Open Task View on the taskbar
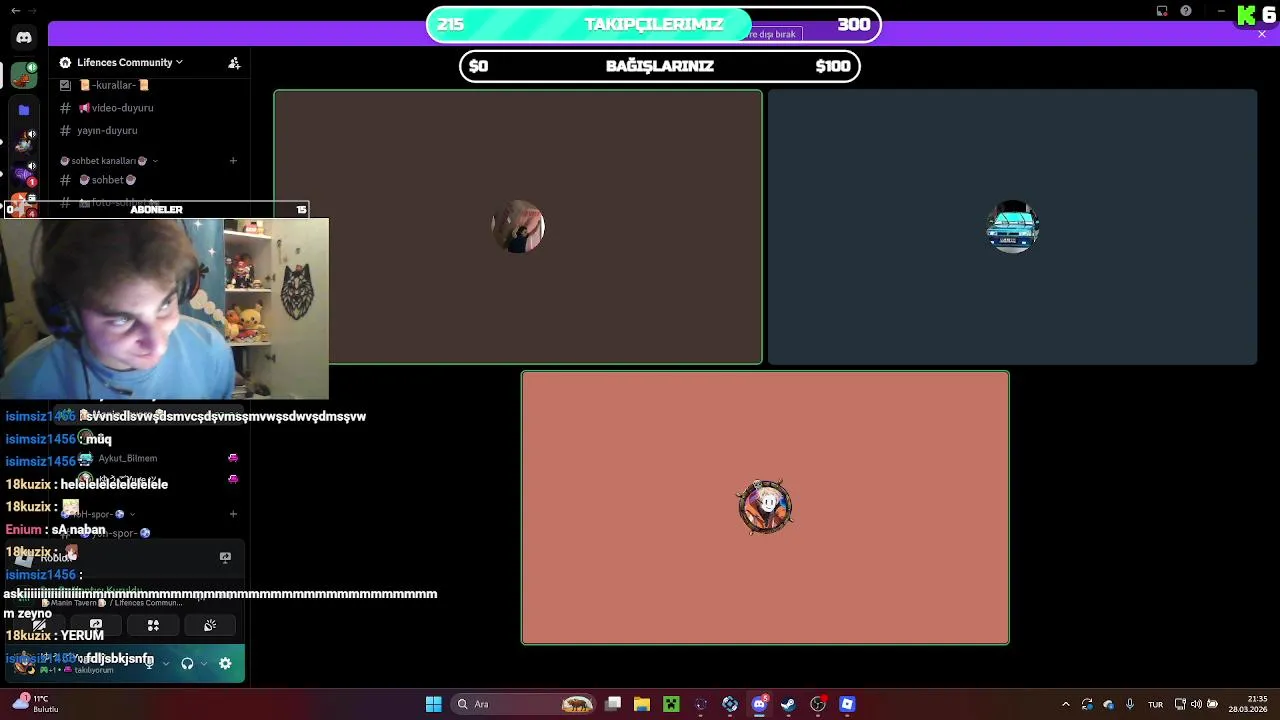The width and height of the screenshot is (1280, 720). [613, 704]
